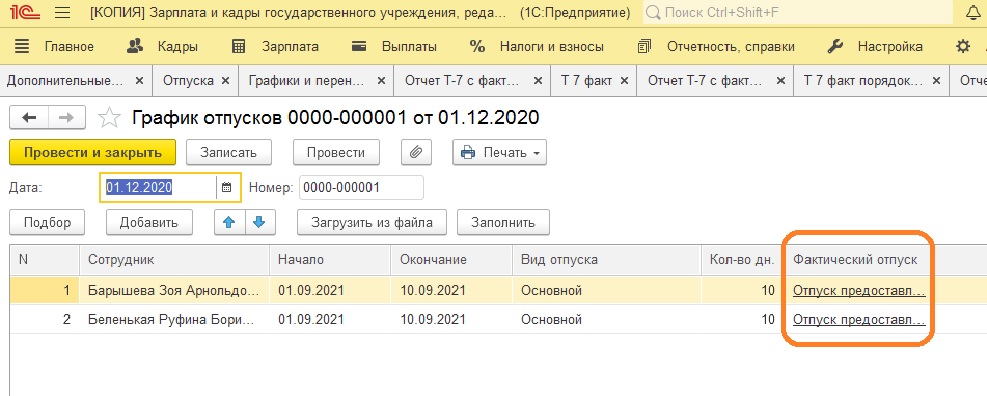Open attached files with paperclip icon
The image size is (987, 396).
tap(415, 152)
